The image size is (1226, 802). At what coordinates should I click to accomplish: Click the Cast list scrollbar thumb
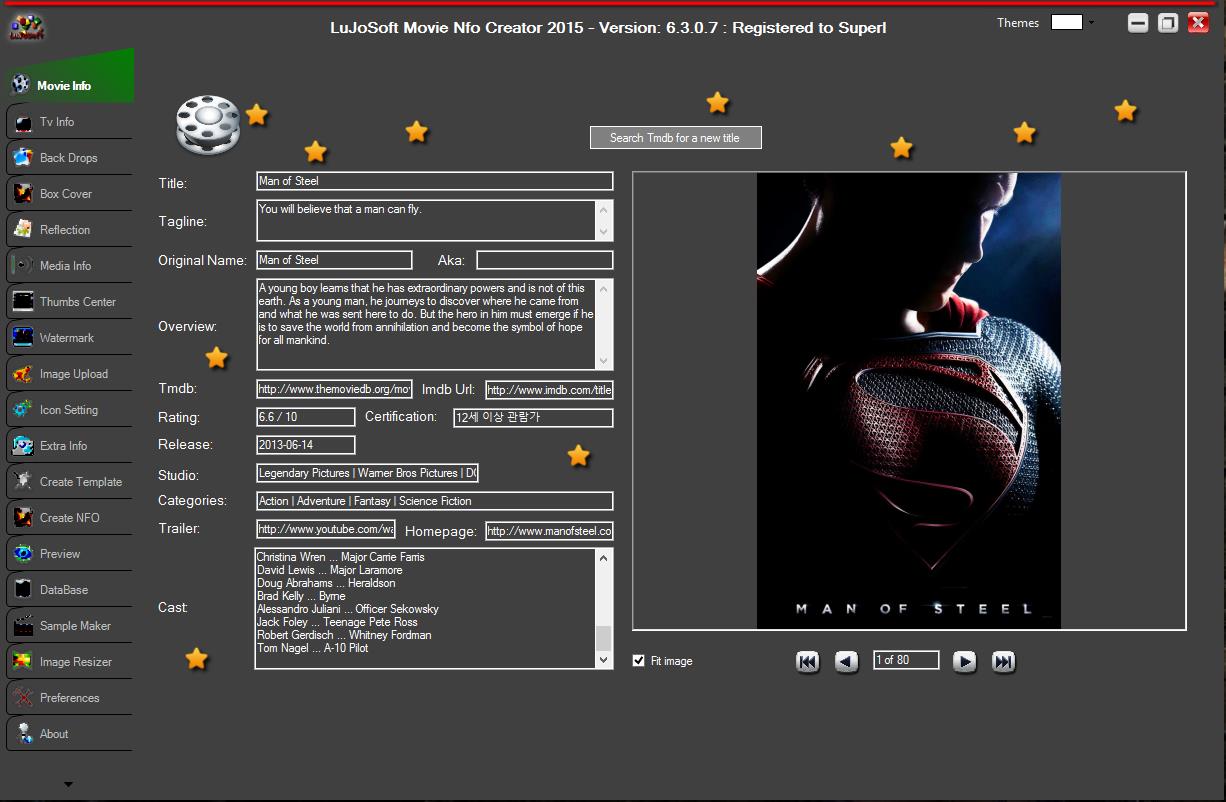[603, 638]
